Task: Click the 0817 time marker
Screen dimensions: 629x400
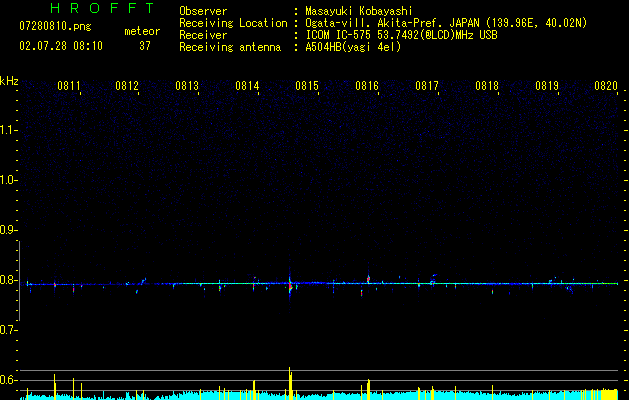Action: (x=427, y=86)
